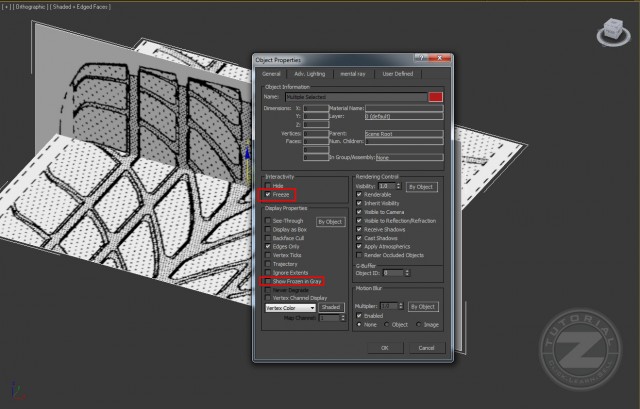Switch to the General tab

(271, 74)
